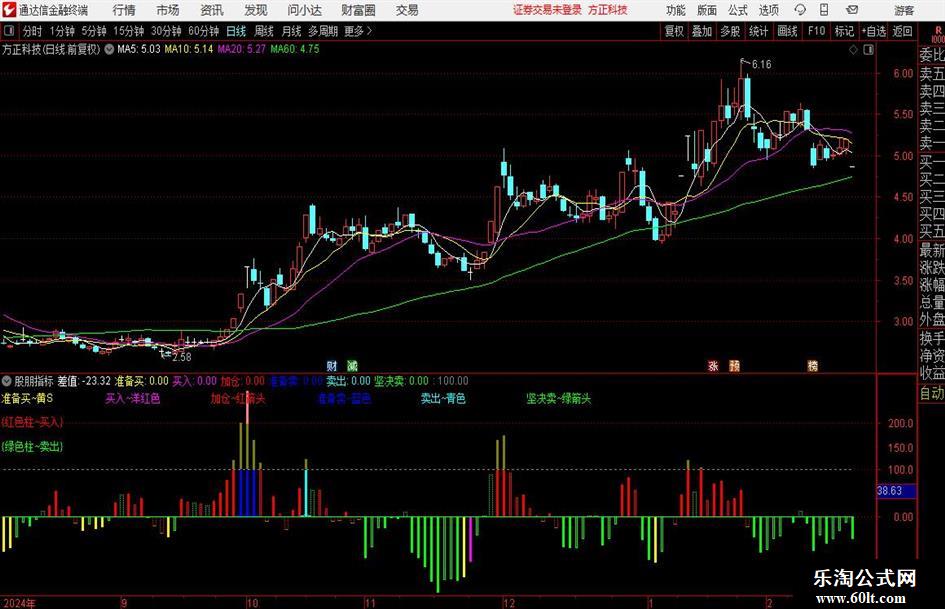Click the 游客 user label
The image size is (945, 609).
904,10
